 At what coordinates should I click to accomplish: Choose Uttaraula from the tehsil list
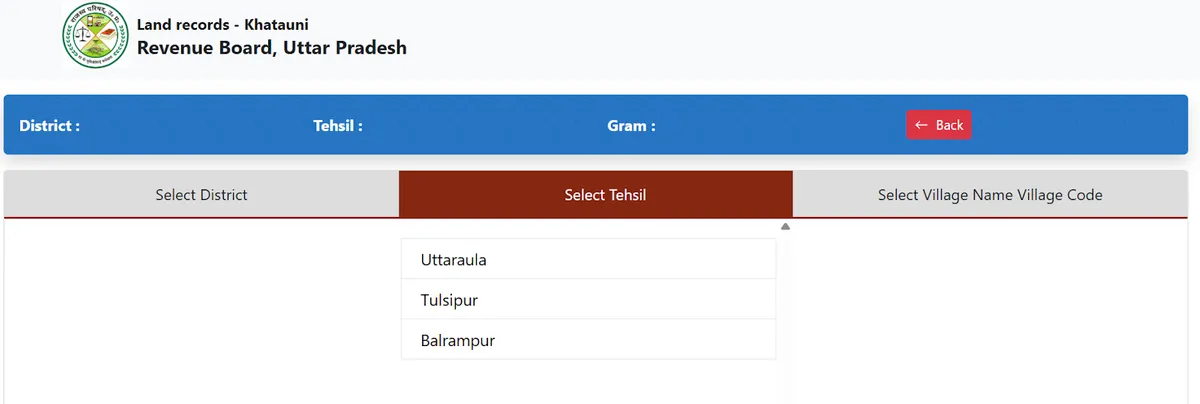pyautogui.click(x=588, y=259)
